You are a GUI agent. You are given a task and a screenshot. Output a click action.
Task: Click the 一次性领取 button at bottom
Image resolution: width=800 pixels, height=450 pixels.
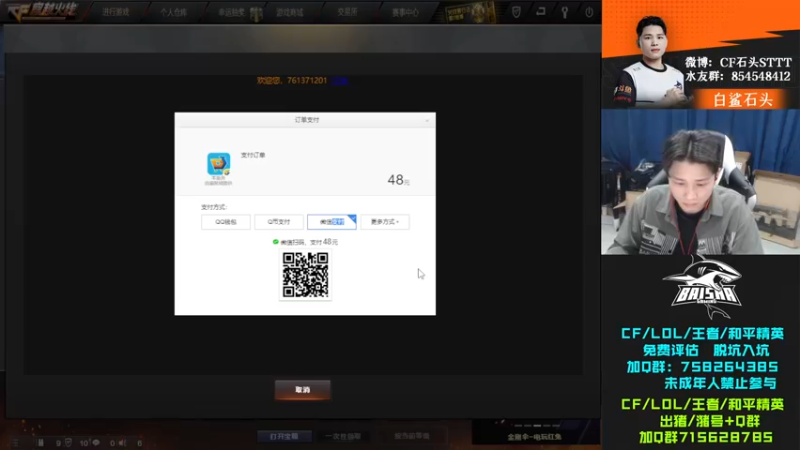point(343,436)
